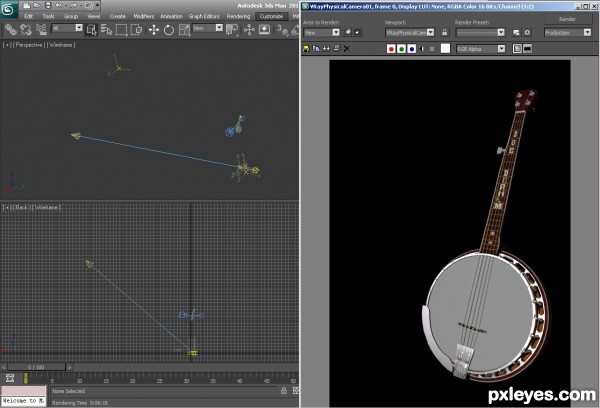Screen dimensions: 600x408
Task: Click the Select and Link chain icon
Action: click(x=10, y=29)
